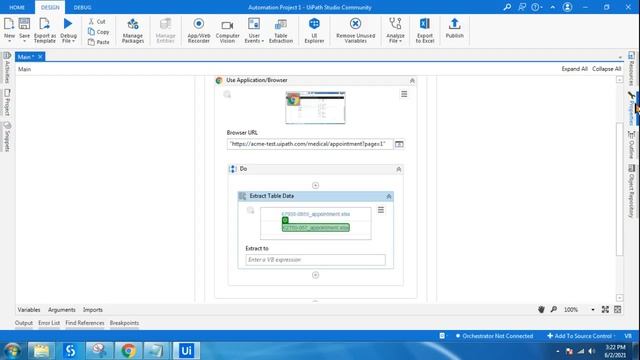
Task: Launch the App/Web Recorder
Action: click(199, 30)
